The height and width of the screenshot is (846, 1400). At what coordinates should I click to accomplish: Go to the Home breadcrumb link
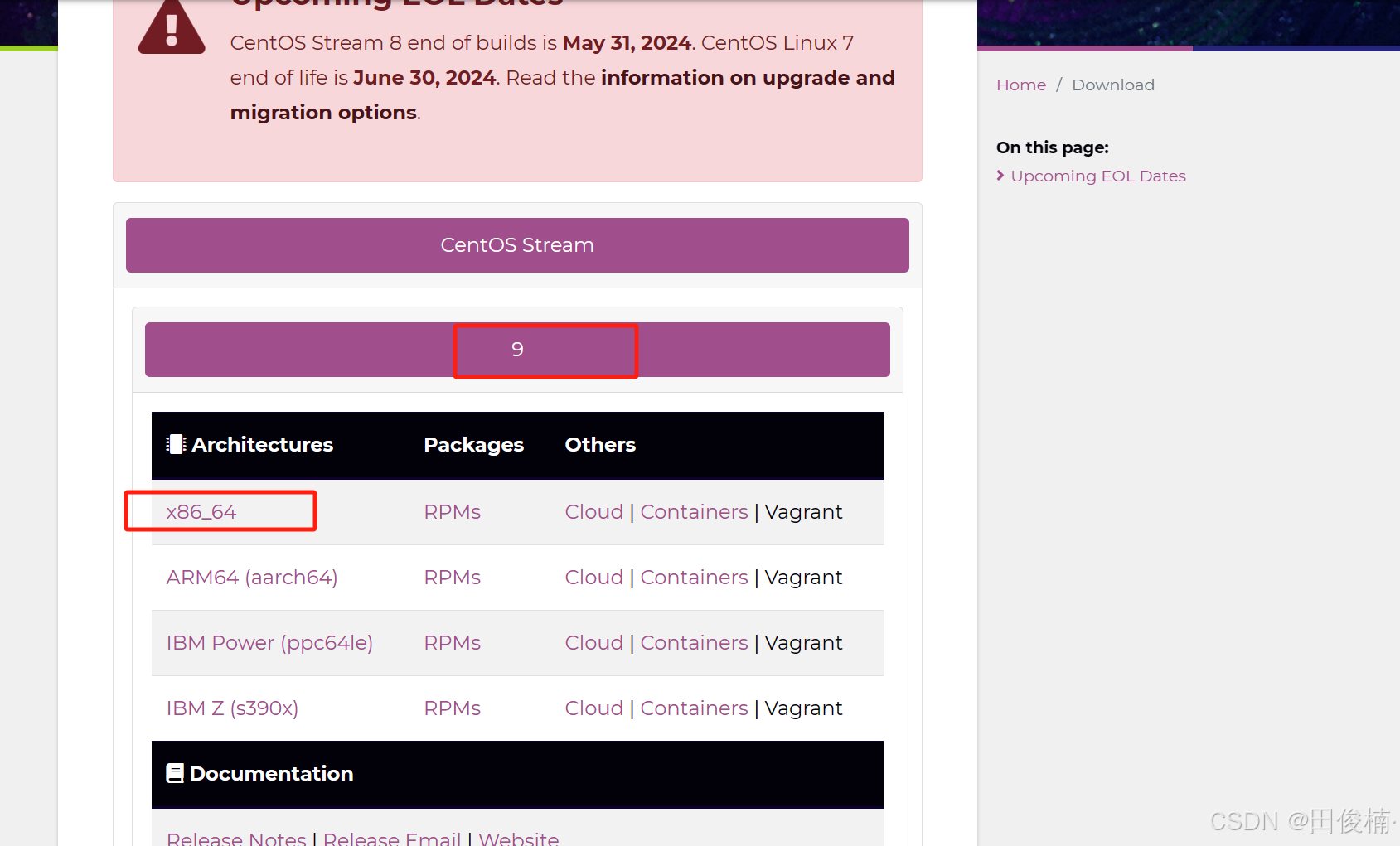pyautogui.click(x=1021, y=85)
